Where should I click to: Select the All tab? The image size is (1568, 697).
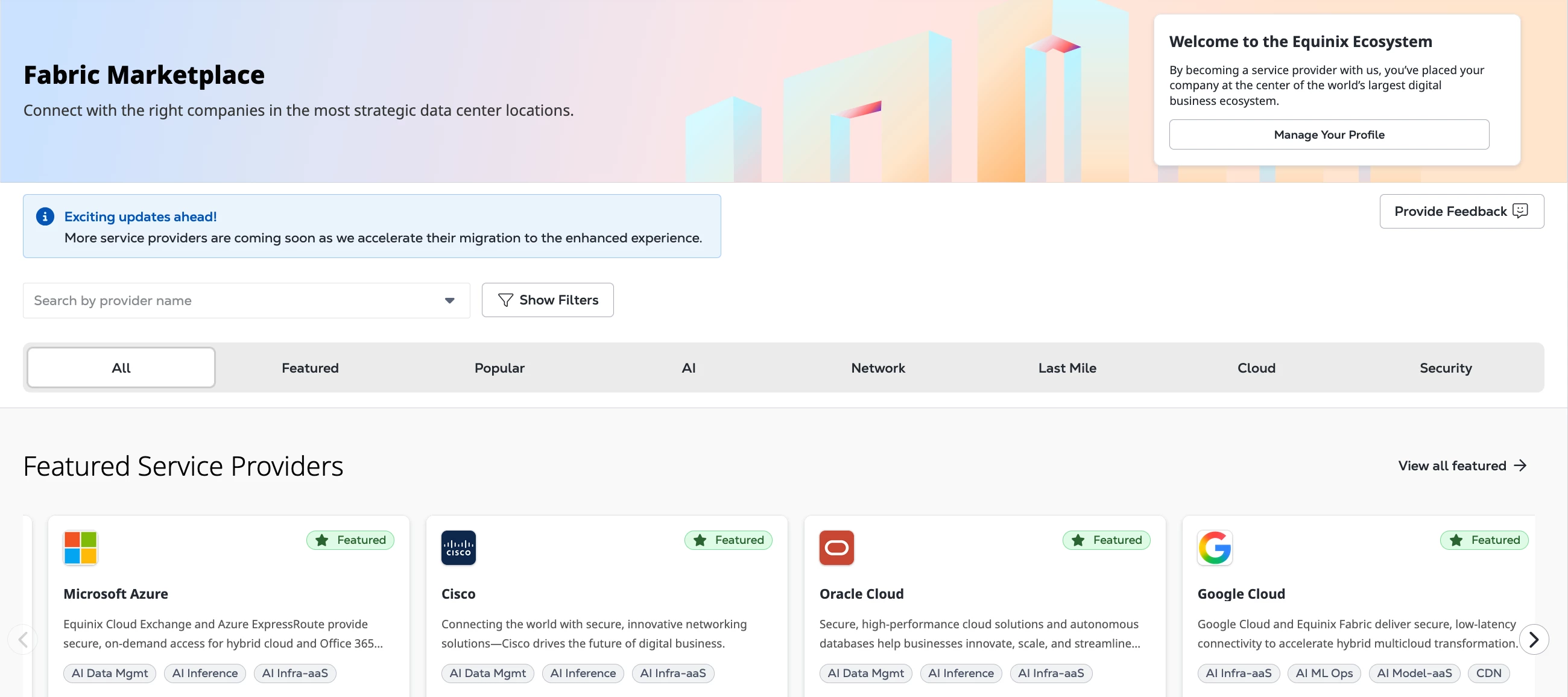pyautogui.click(x=121, y=368)
